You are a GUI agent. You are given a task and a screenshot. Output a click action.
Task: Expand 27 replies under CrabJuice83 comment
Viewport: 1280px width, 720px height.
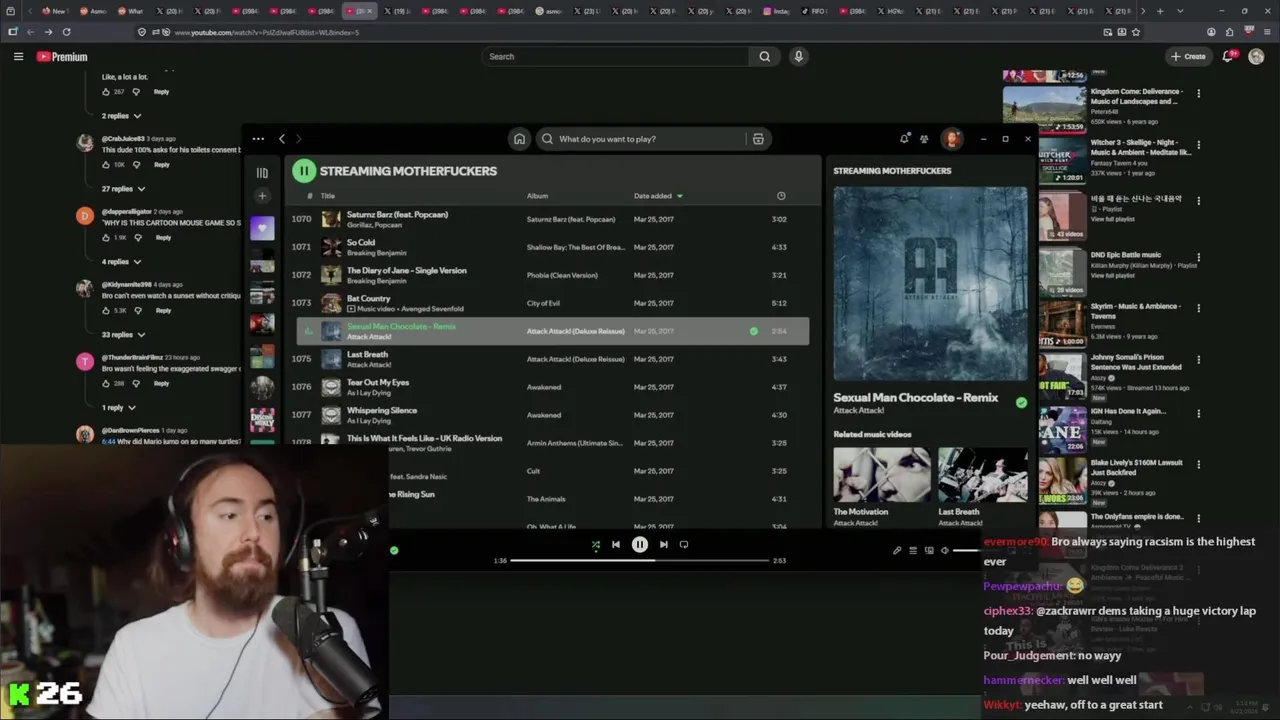click(x=124, y=189)
